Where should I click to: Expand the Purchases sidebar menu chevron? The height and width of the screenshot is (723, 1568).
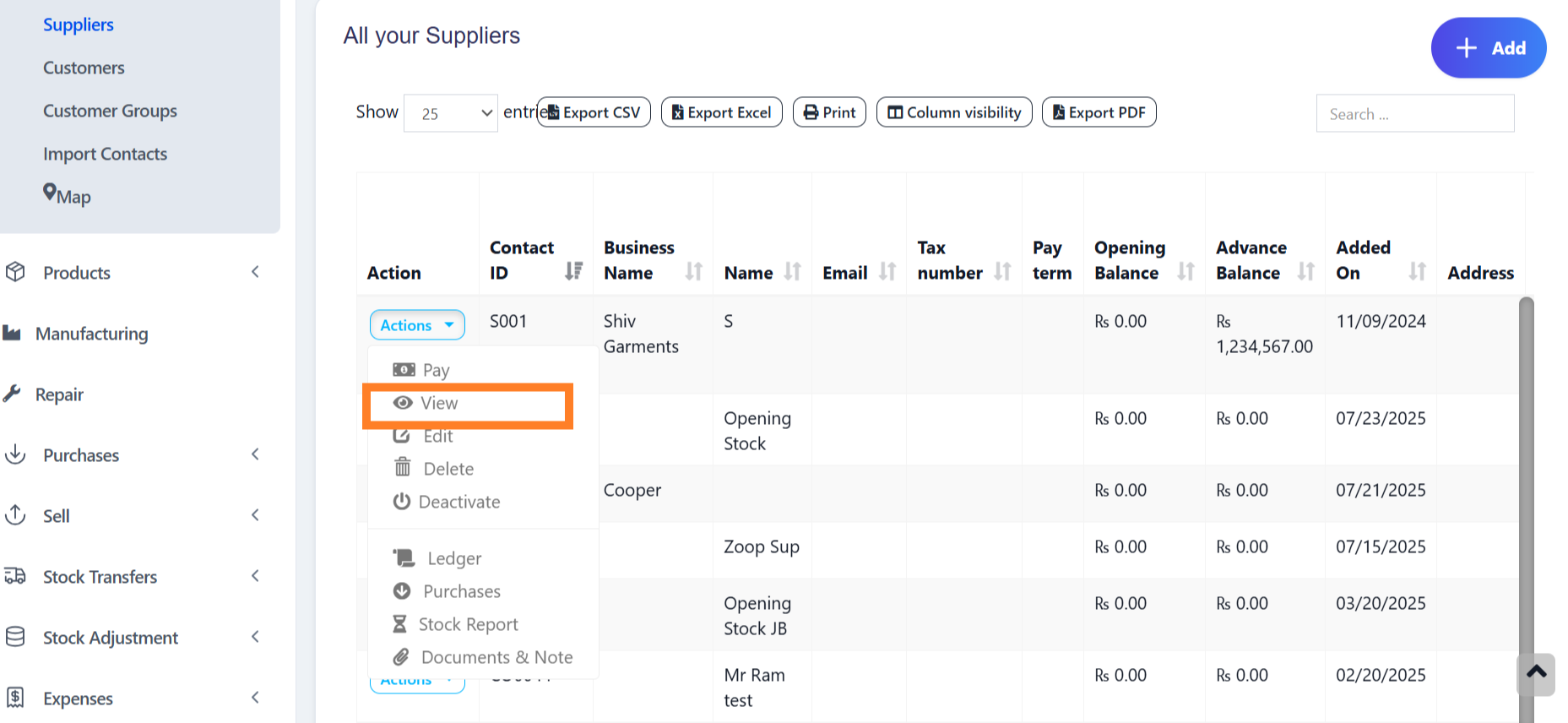(x=255, y=454)
